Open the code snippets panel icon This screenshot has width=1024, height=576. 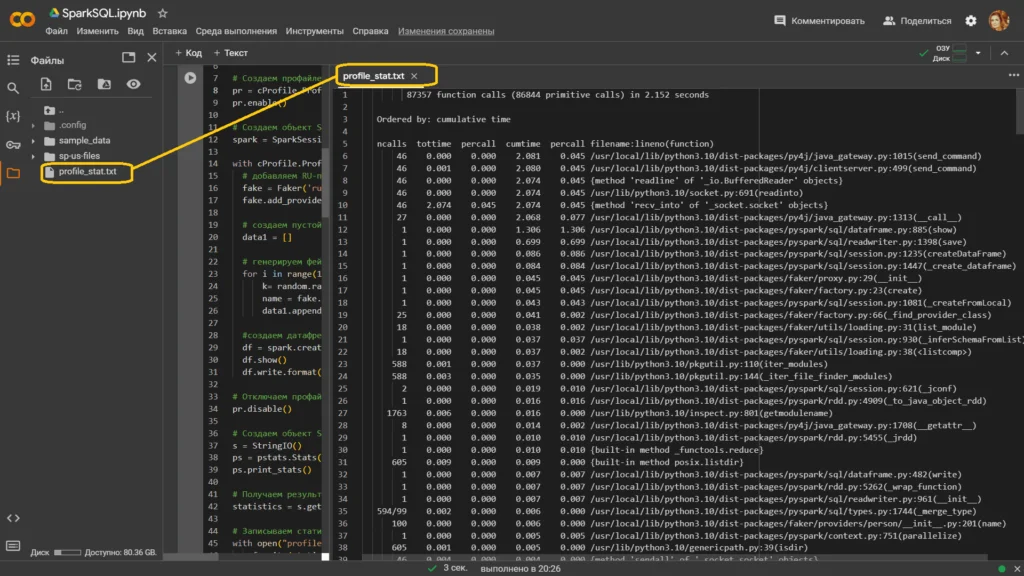point(13,518)
